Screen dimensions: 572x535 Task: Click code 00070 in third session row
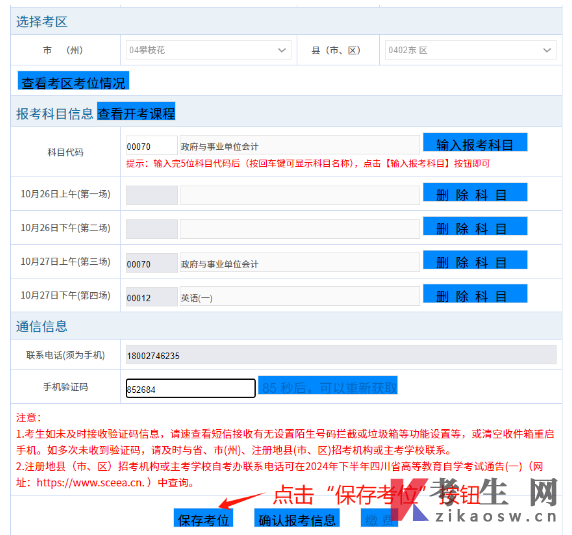pos(152,263)
